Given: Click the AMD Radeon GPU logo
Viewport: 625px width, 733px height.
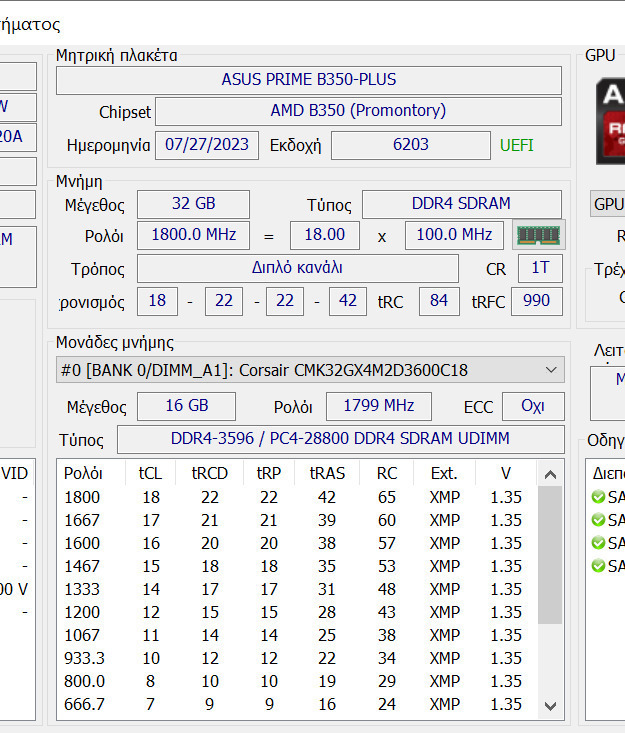Looking at the screenshot, I should coord(611,122).
